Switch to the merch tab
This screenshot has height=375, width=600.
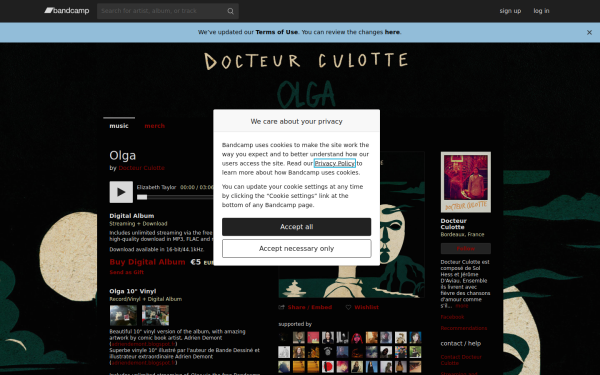(x=155, y=126)
